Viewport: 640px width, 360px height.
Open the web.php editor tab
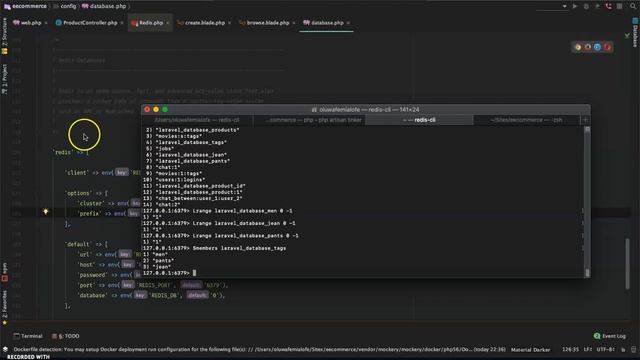pos(31,23)
